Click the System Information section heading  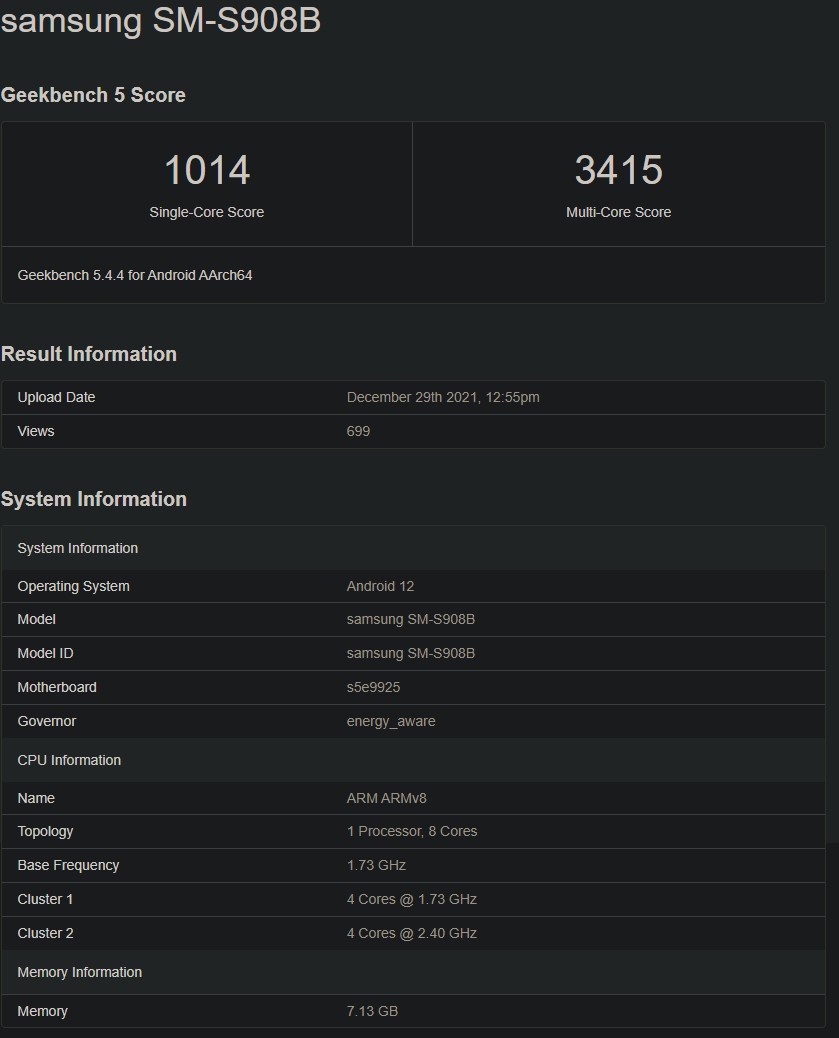(94, 499)
